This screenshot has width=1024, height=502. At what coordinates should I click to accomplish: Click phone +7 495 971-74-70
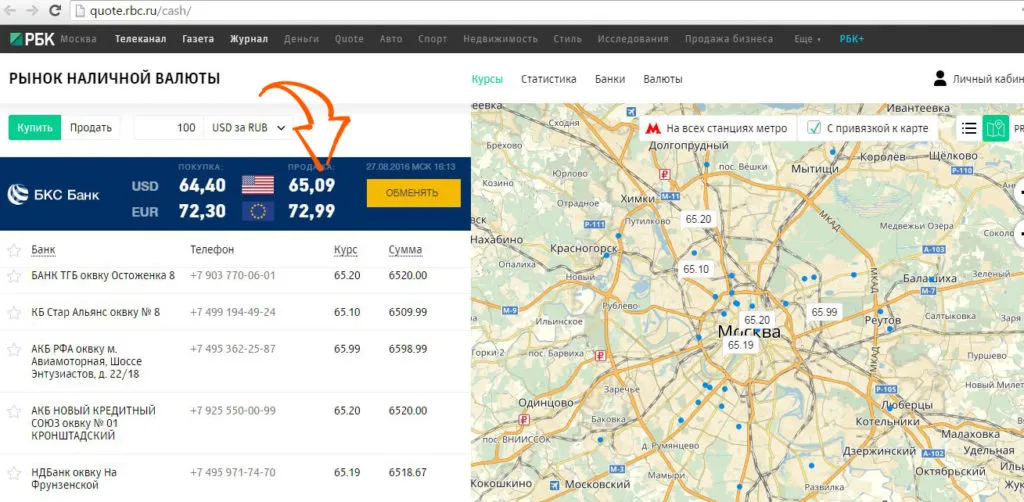tap(232, 472)
